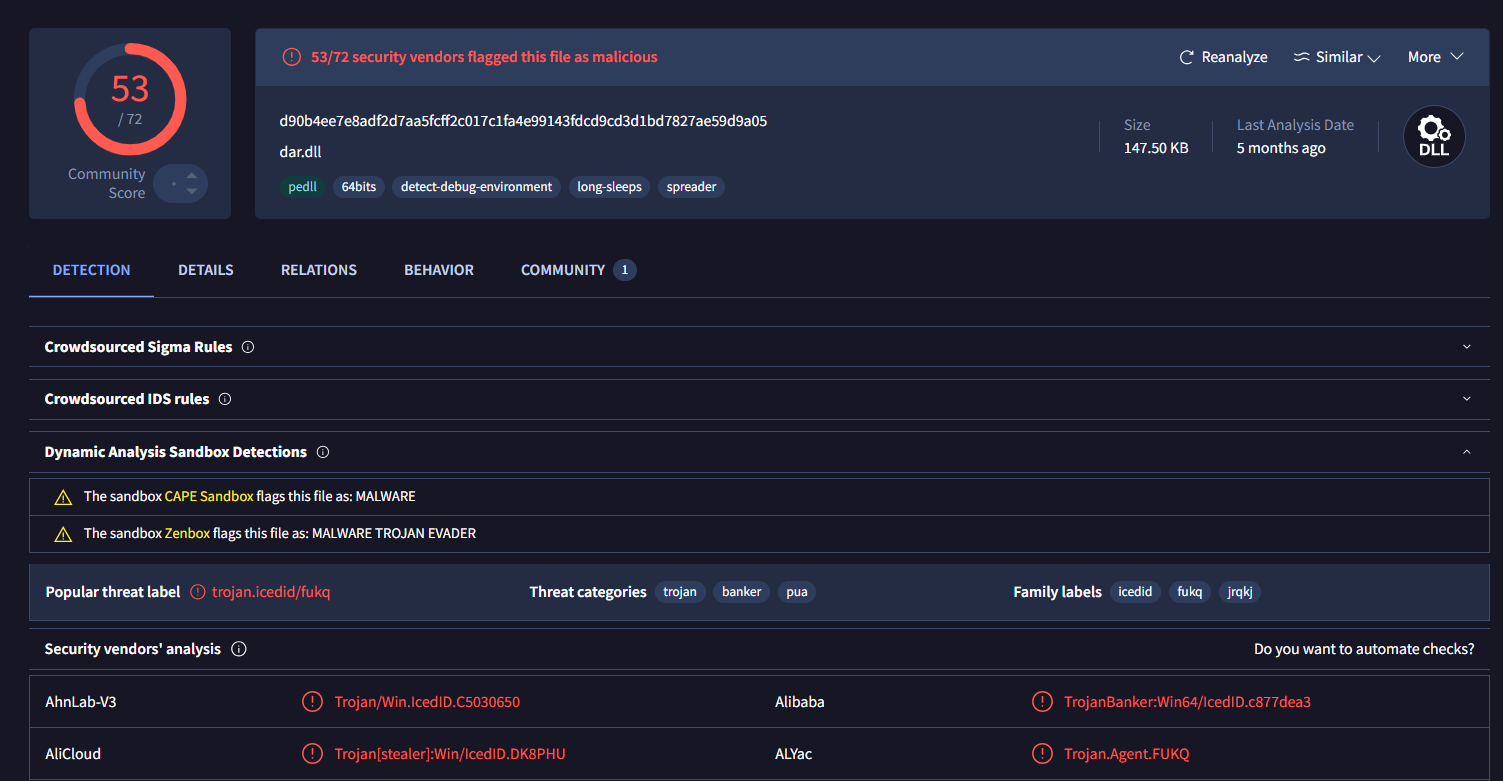Click info icon beside Crowdsourced IDS rules
Viewport: 1503px width, 781px height.
coord(225,399)
